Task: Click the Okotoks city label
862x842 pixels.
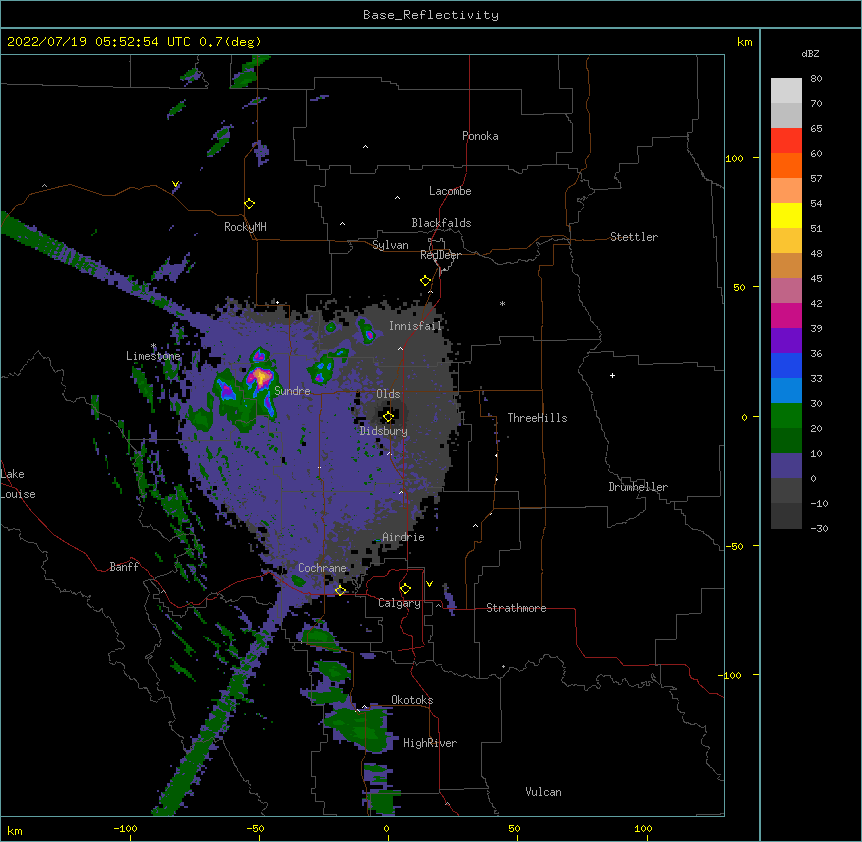Action: pyautogui.click(x=412, y=700)
